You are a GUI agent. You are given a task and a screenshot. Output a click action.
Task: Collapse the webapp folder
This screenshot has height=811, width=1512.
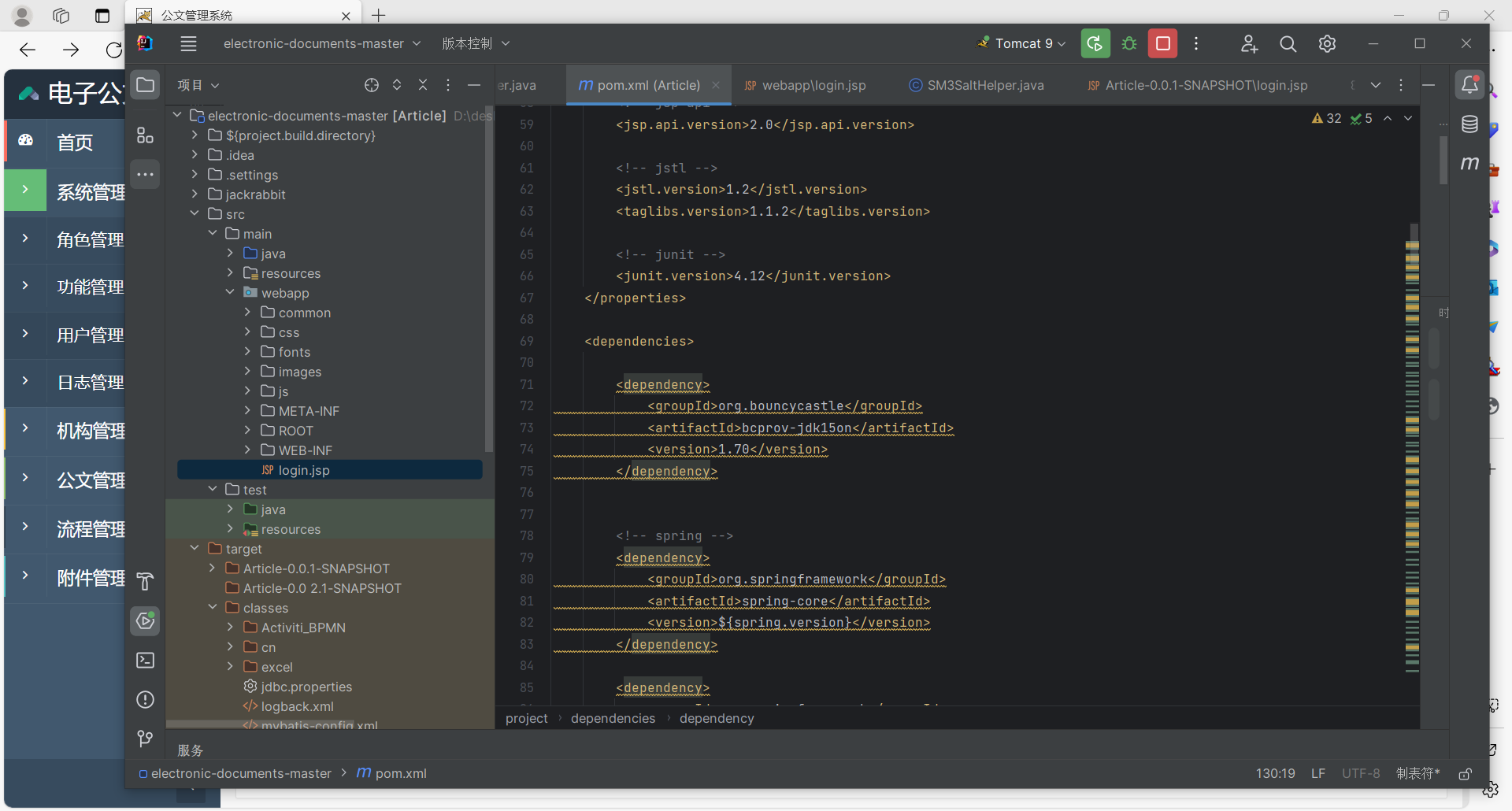230,293
